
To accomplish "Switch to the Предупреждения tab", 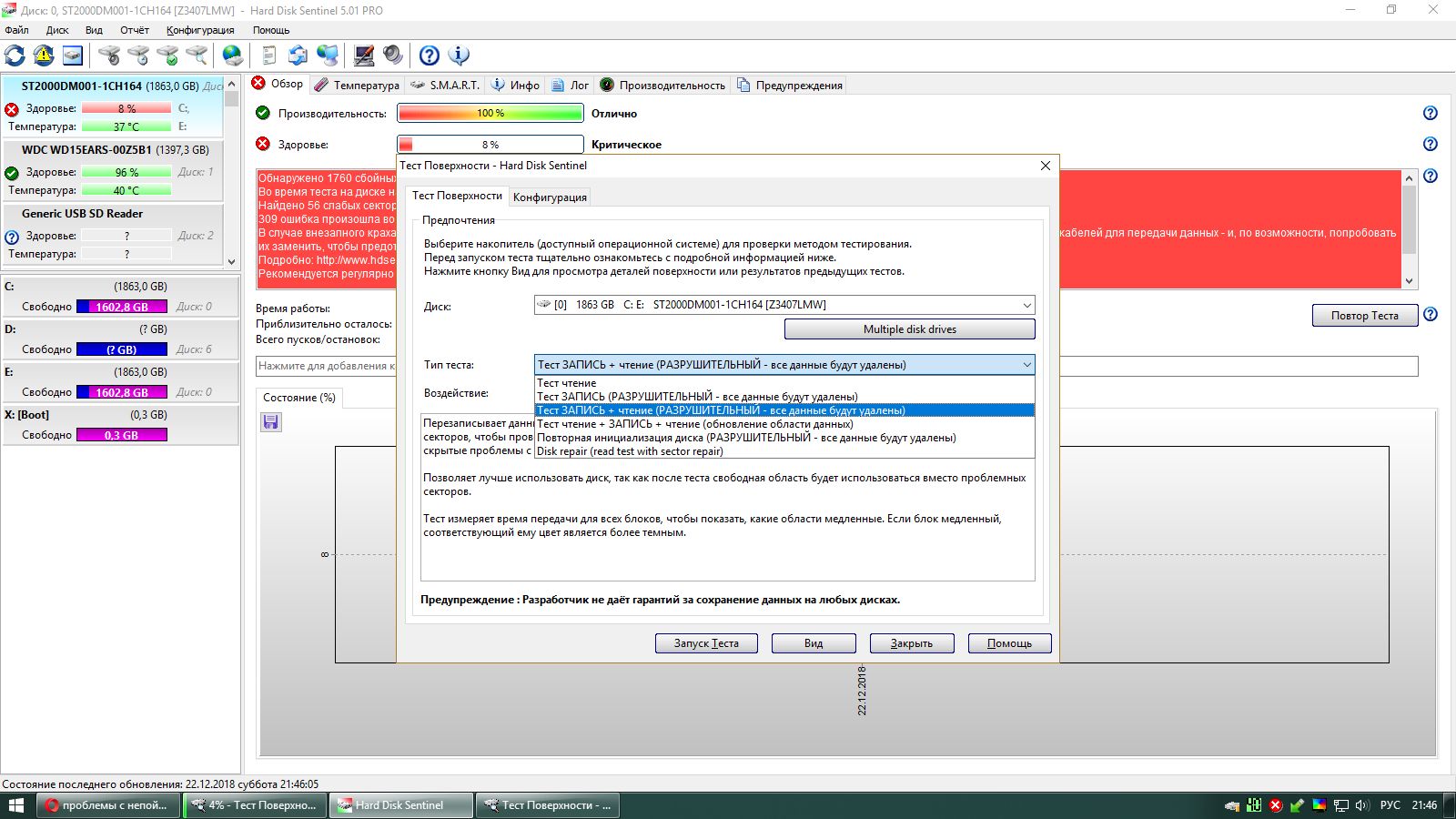I will click(x=789, y=85).
